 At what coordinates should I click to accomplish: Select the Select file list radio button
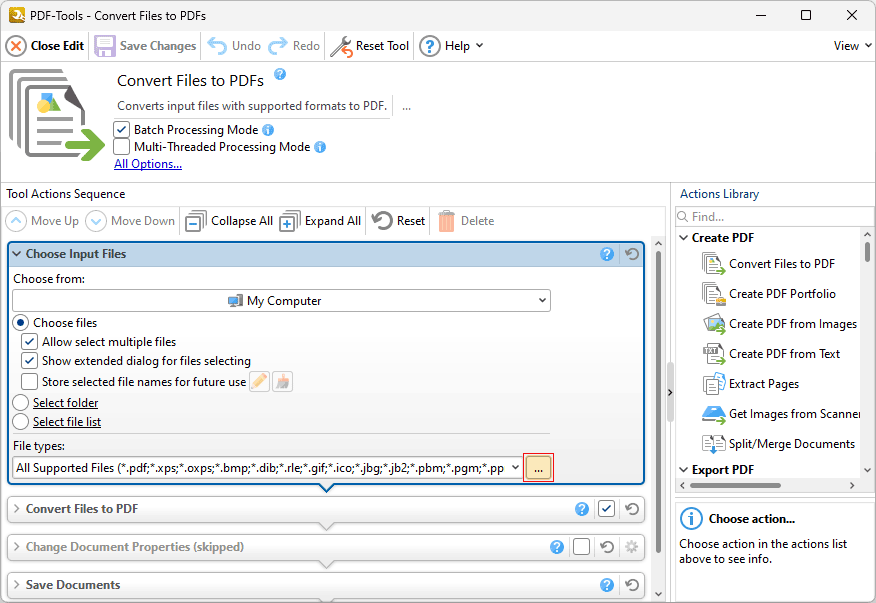(21, 422)
